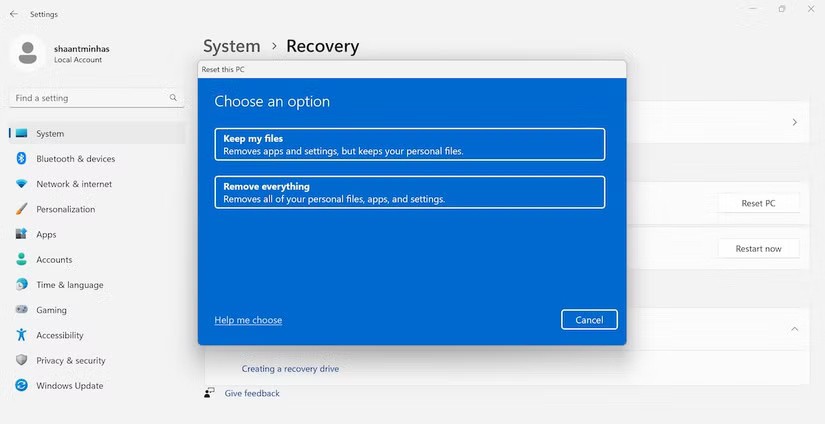Click the shaantminhas profile avatar
Screen dimensions: 825x424
(x=27, y=54)
